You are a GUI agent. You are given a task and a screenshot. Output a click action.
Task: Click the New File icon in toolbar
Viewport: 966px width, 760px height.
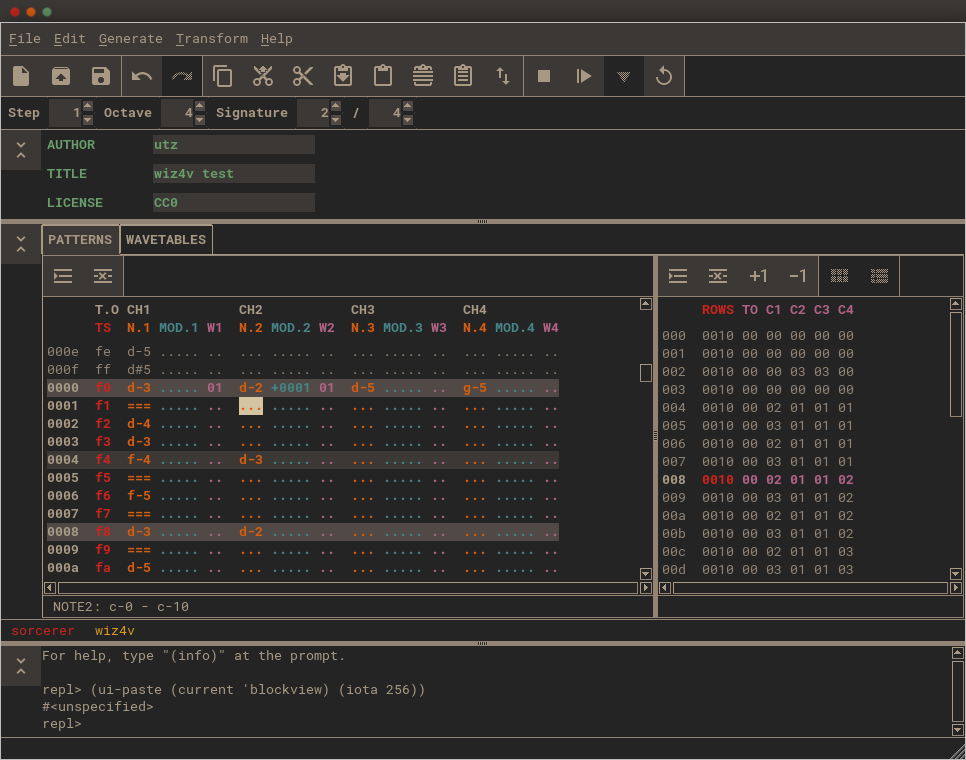click(21, 76)
